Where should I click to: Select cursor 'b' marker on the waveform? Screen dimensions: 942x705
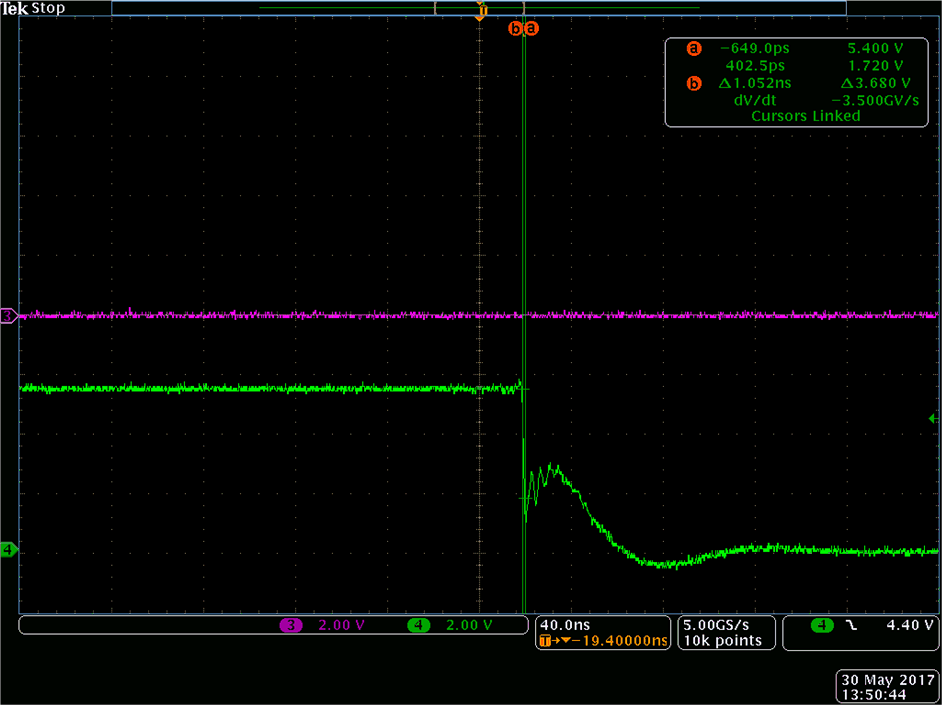(x=516, y=29)
